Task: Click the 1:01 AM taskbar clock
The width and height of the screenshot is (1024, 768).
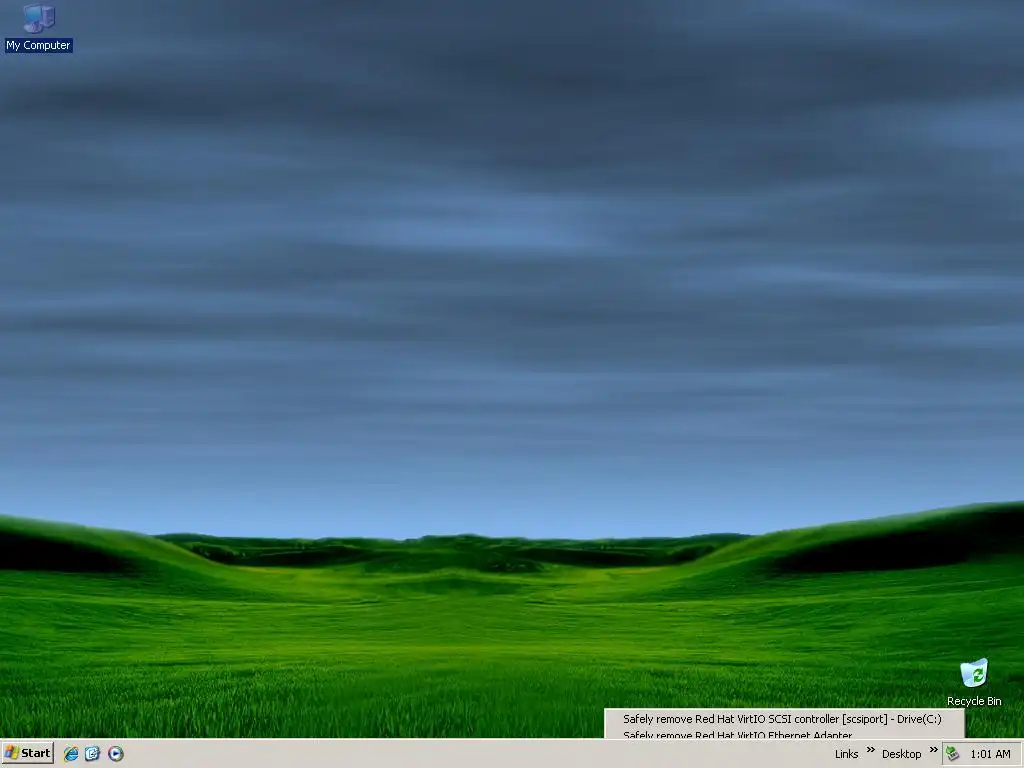Action: 990,754
